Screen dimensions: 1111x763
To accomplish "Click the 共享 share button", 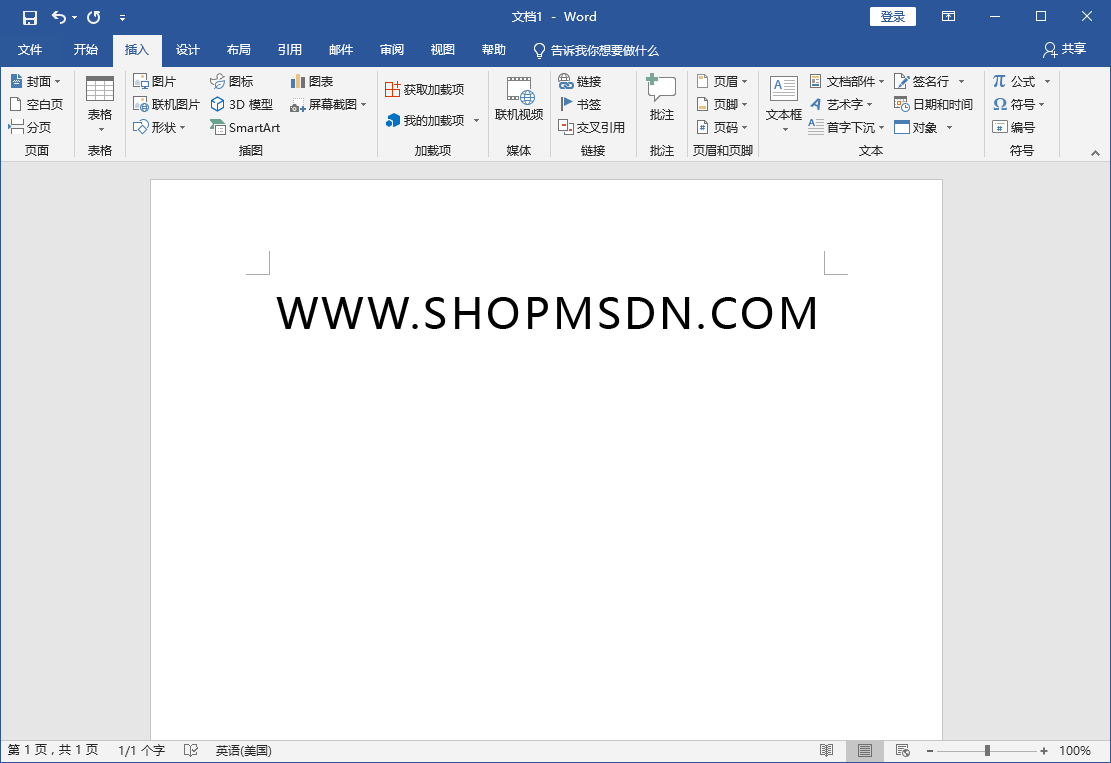I will [1064, 49].
